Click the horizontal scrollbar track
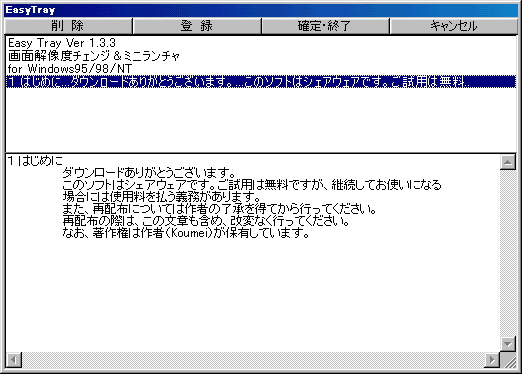The width and height of the screenshot is (522, 374). pos(253,360)
